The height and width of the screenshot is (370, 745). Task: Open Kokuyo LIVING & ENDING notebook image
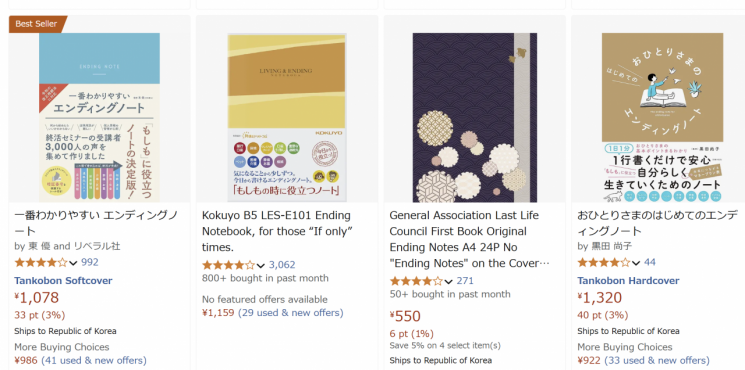coord(287,117)
